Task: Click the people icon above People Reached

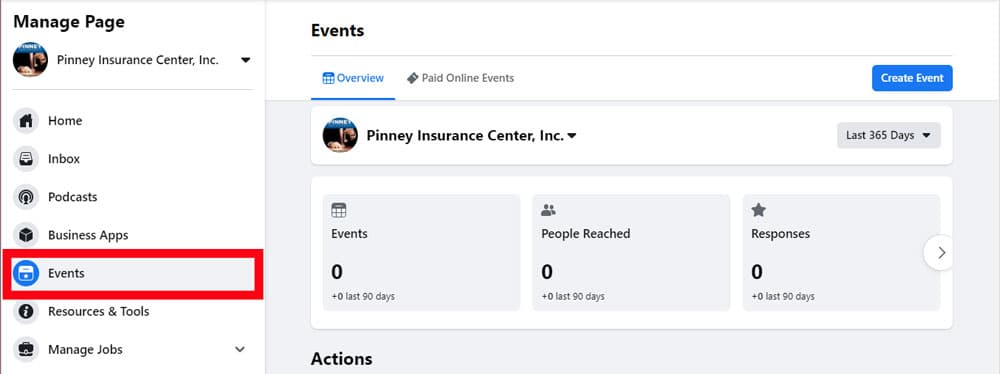Action: click(548, 210)
